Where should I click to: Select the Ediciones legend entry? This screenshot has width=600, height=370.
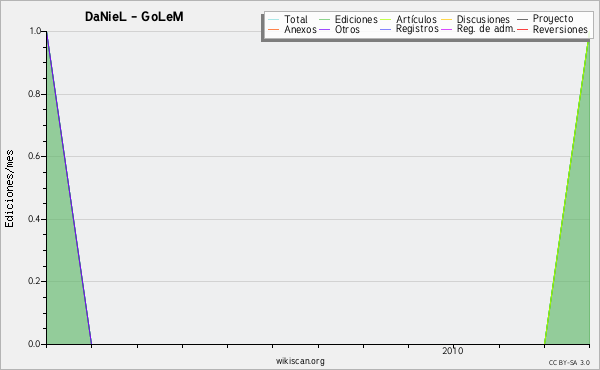(356, 19)
